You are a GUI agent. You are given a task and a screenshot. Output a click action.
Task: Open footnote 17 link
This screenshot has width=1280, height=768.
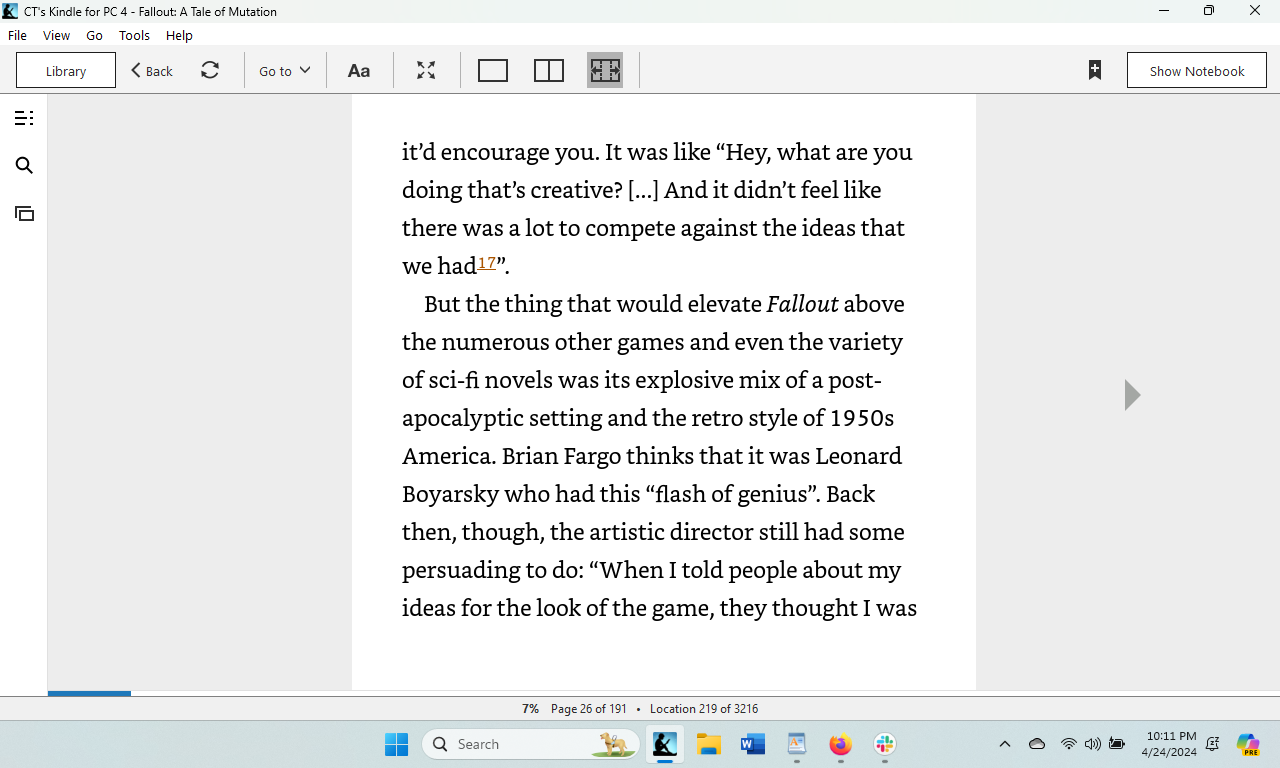486,263
